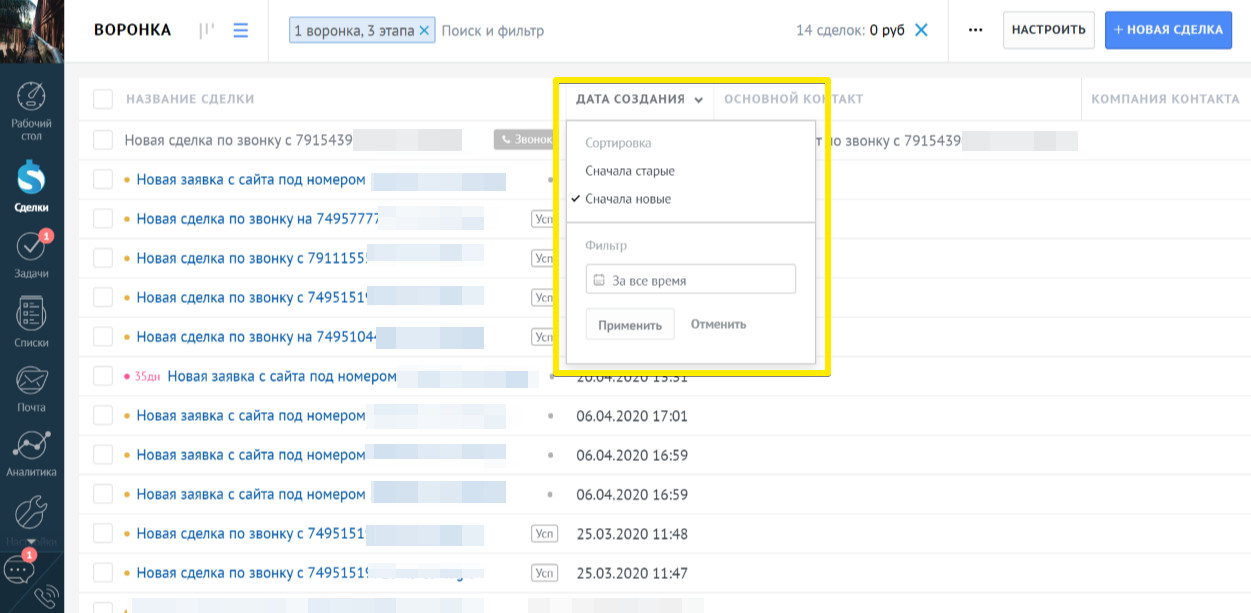1251x613 pixels.
Task: Click the Усп tag on the 74957777 deal
Action: 544,219
